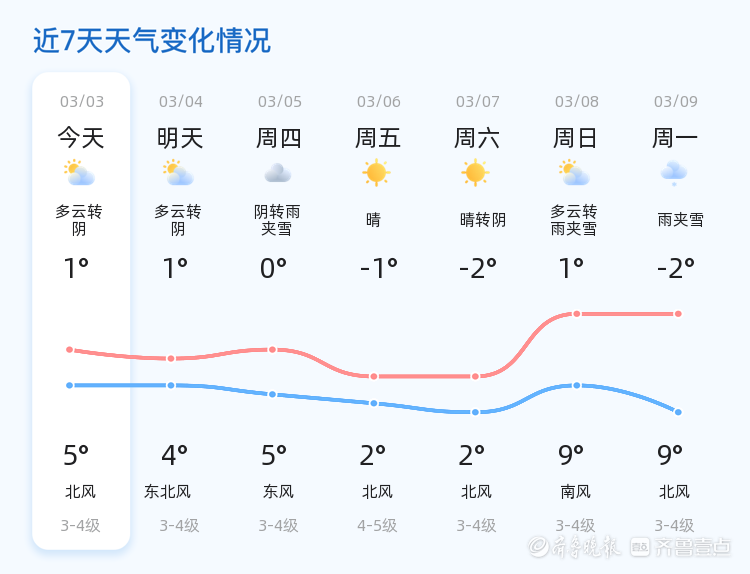Click the high-temperature point above 周日
Viewport: 750px width, 574px height.
click(x=576, y=314)
